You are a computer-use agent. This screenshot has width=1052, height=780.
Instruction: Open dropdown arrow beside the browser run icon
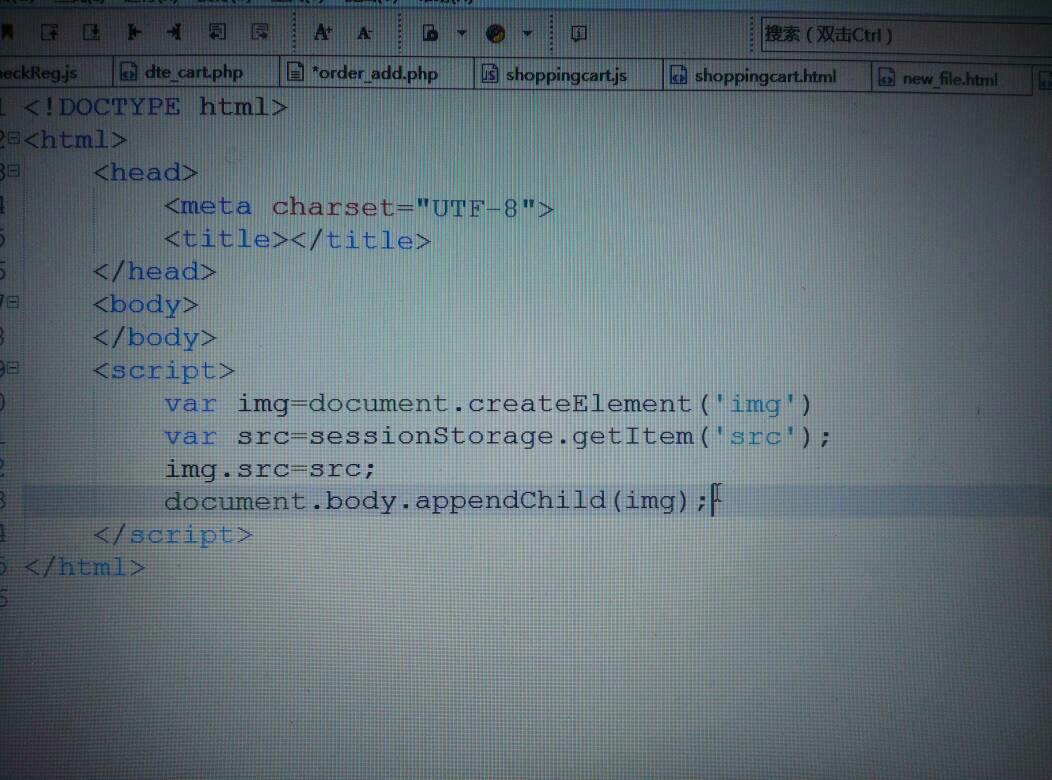[527, 33]
